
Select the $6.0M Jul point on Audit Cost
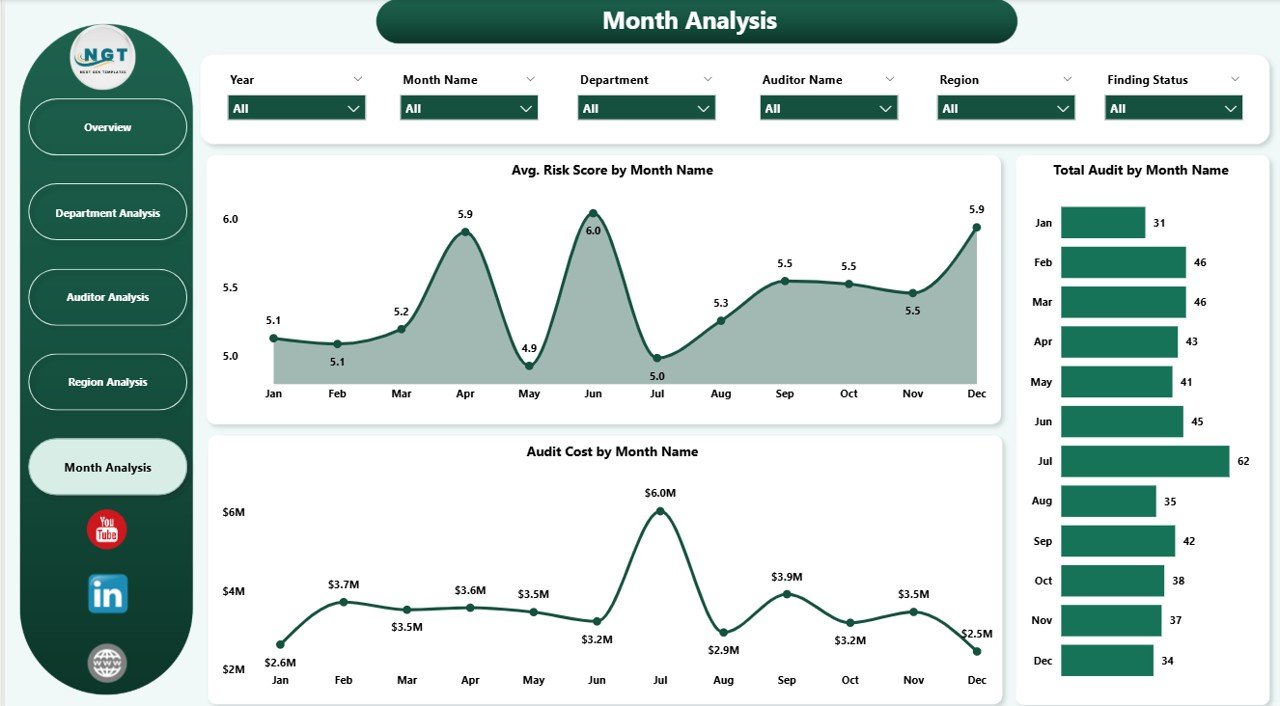tap(660, 510)
